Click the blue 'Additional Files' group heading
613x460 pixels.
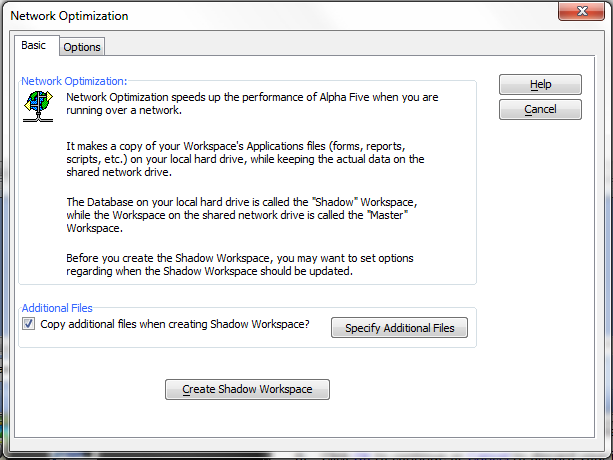pos(57,308)
